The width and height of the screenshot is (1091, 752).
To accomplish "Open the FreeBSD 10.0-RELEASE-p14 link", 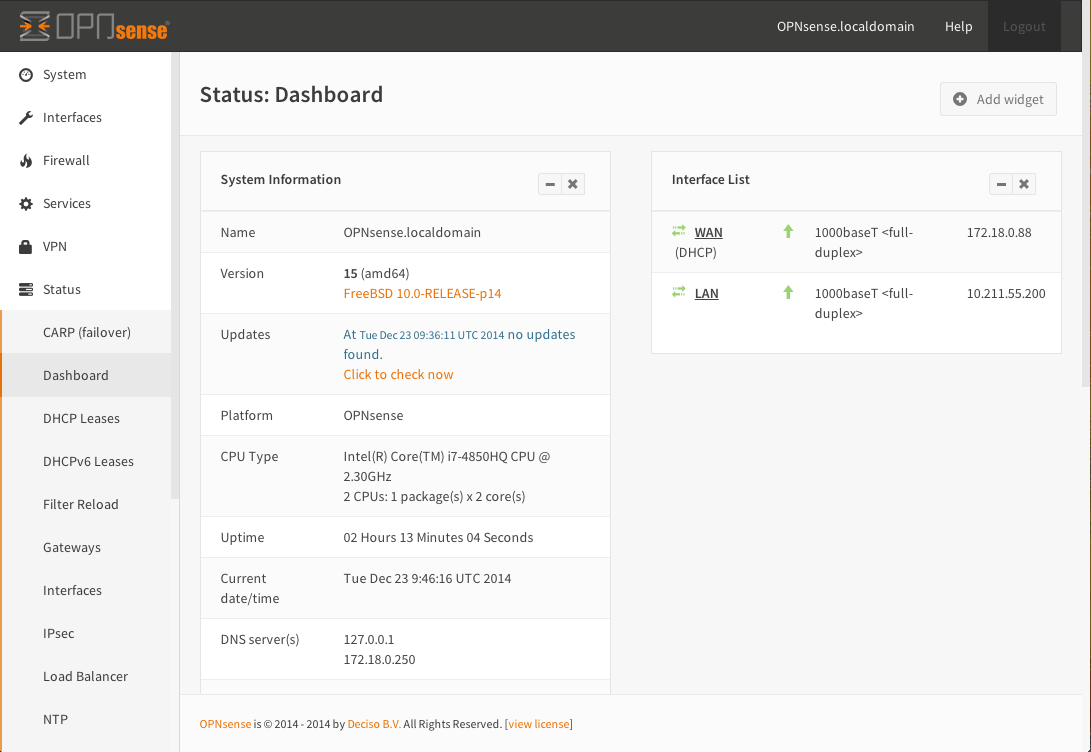I will coord(422,294).
